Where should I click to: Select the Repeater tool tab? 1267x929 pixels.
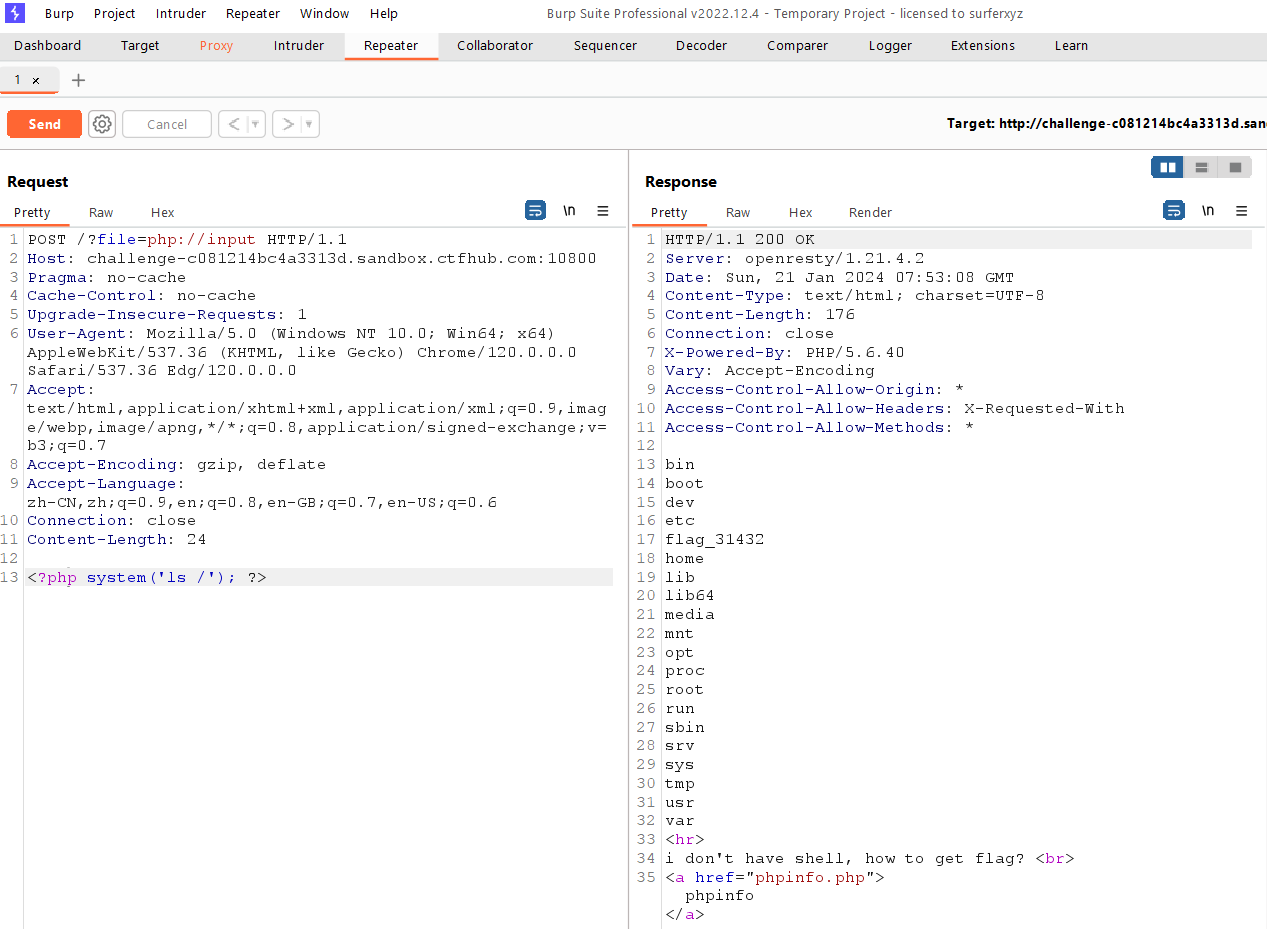point(391,46)
